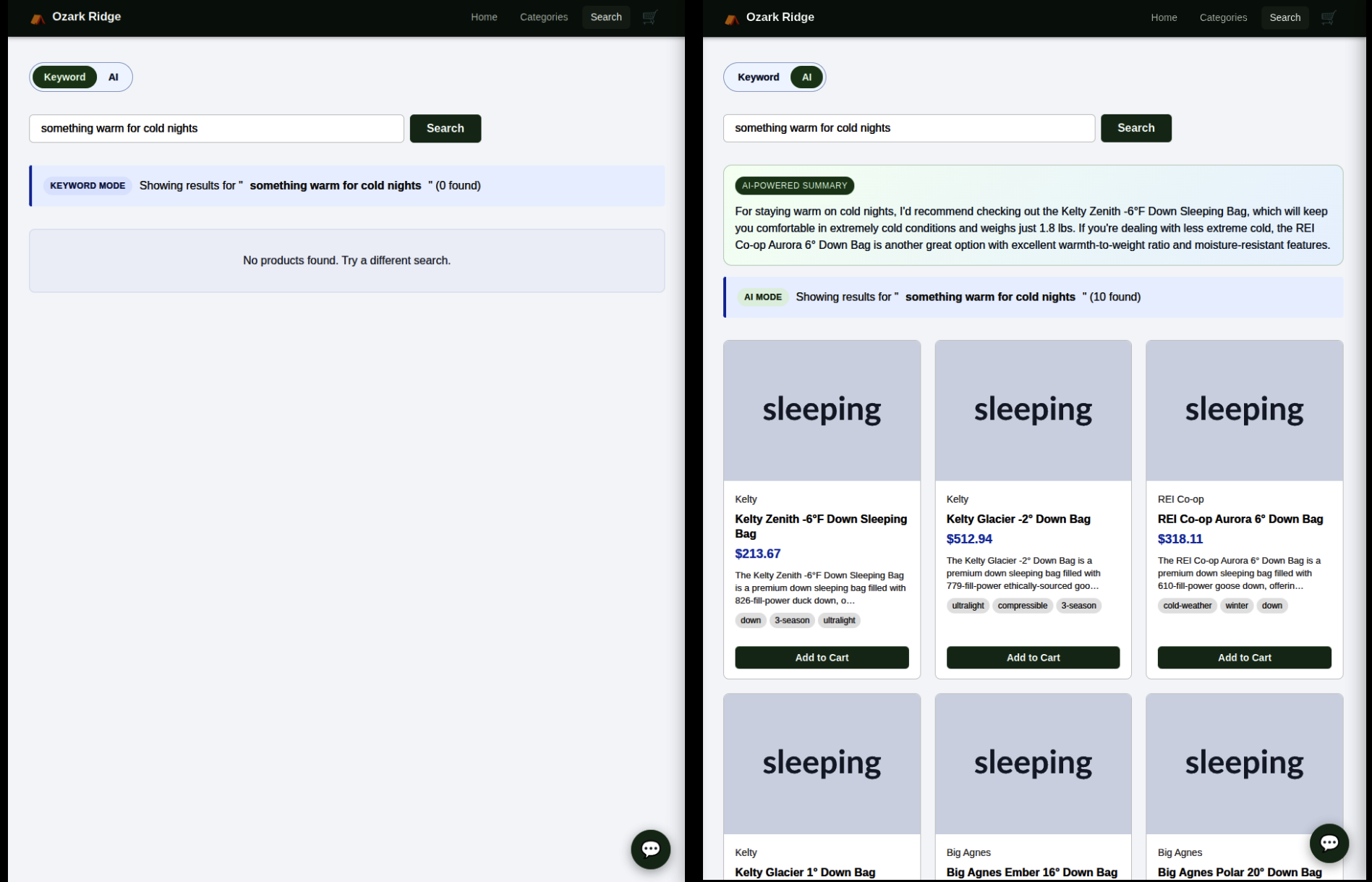Open the Big Agnes Ember 16° Down Bag title
This screenshot has height=882, width=1372.
pos(1032,872)
